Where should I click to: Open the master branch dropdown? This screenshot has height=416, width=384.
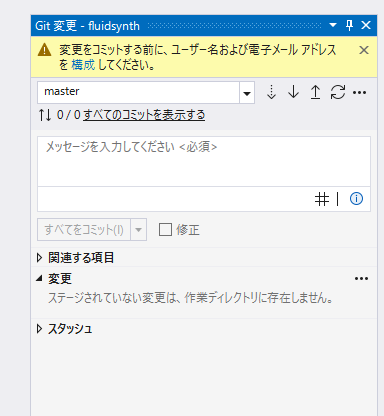pyautogui.click(x=247, y=93)
